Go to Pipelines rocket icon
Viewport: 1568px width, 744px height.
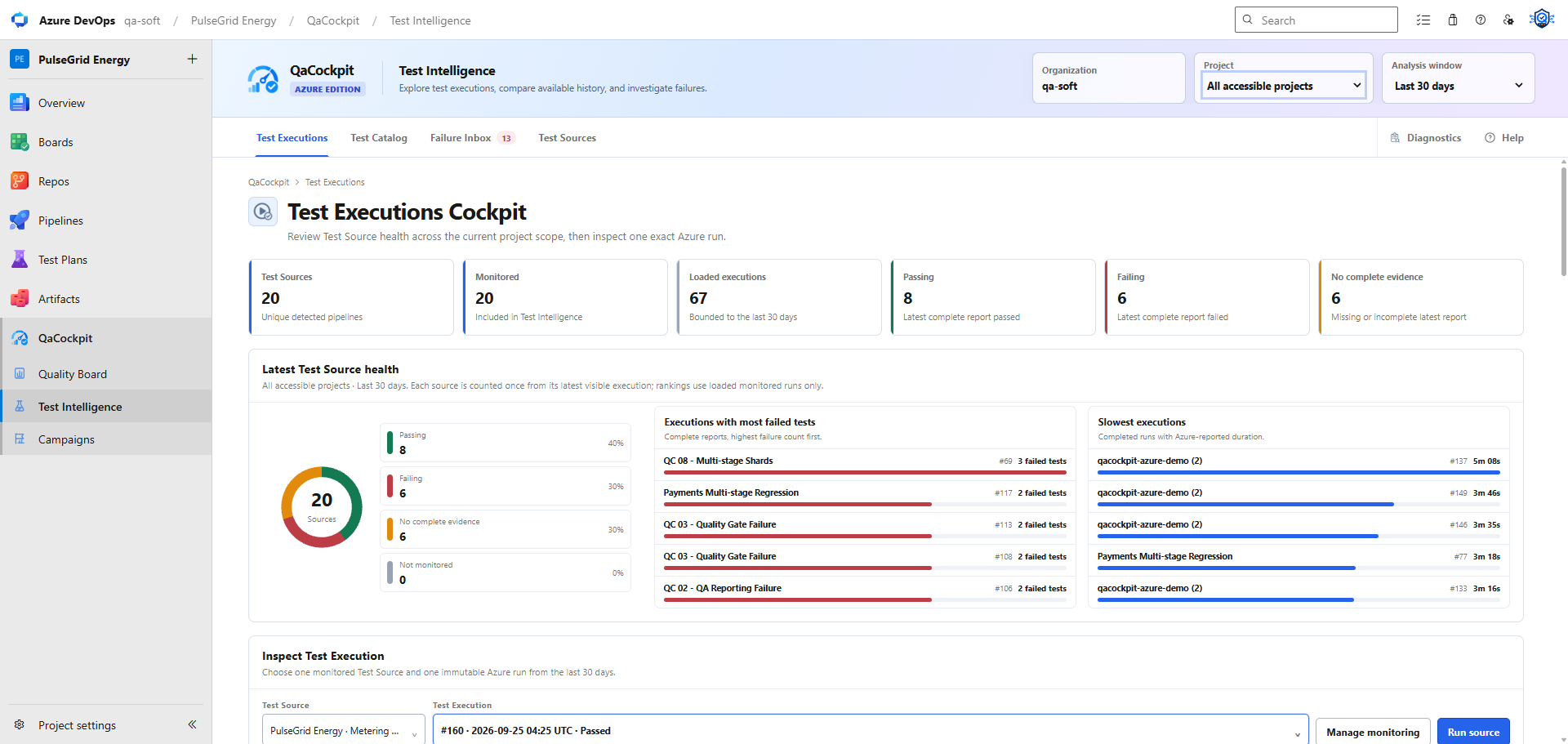pyautogui.click(x=20, y=221)
